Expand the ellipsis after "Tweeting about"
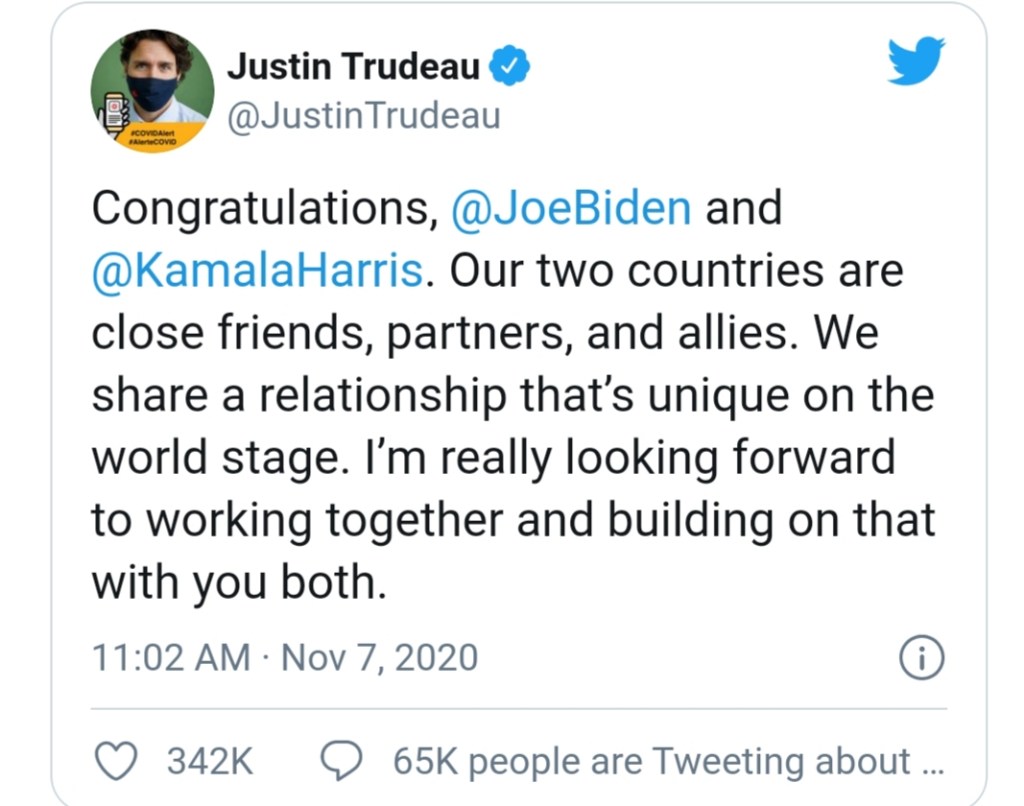Image resolution: width=1024 pixels, height=806 pixels. coord(931,761)
